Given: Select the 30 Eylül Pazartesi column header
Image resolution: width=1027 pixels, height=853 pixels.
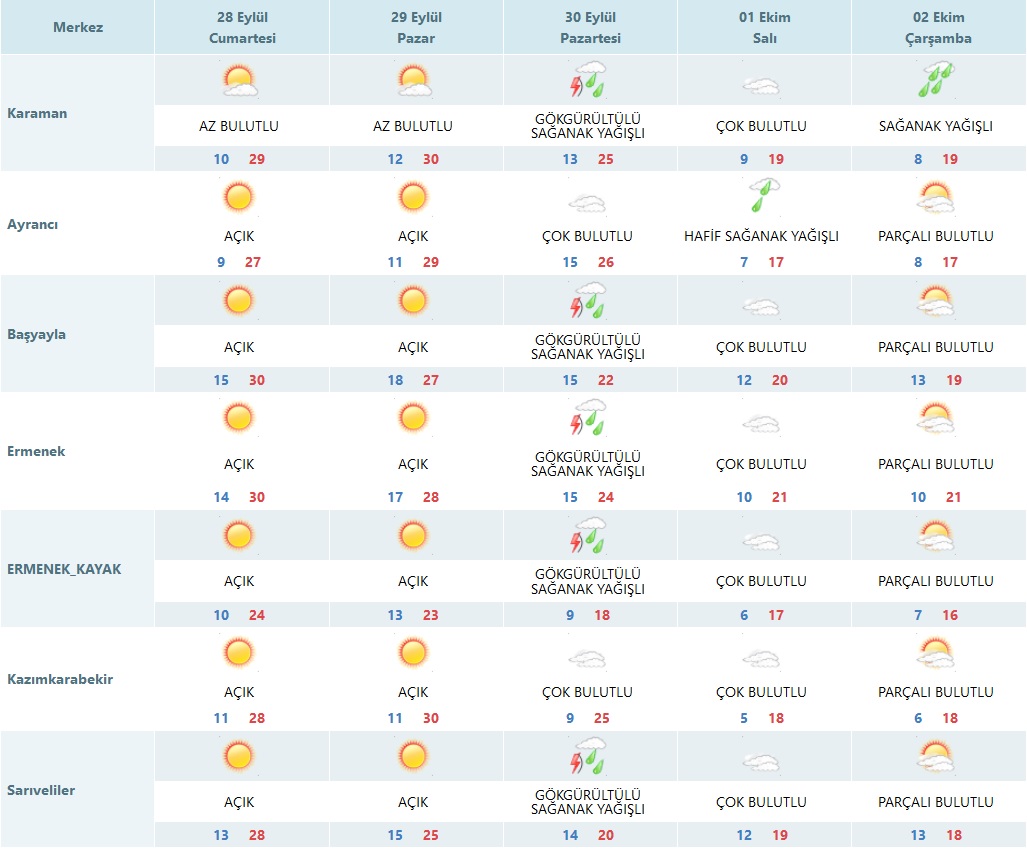Looking at the screenshot, I should click(x=590, y=28).
